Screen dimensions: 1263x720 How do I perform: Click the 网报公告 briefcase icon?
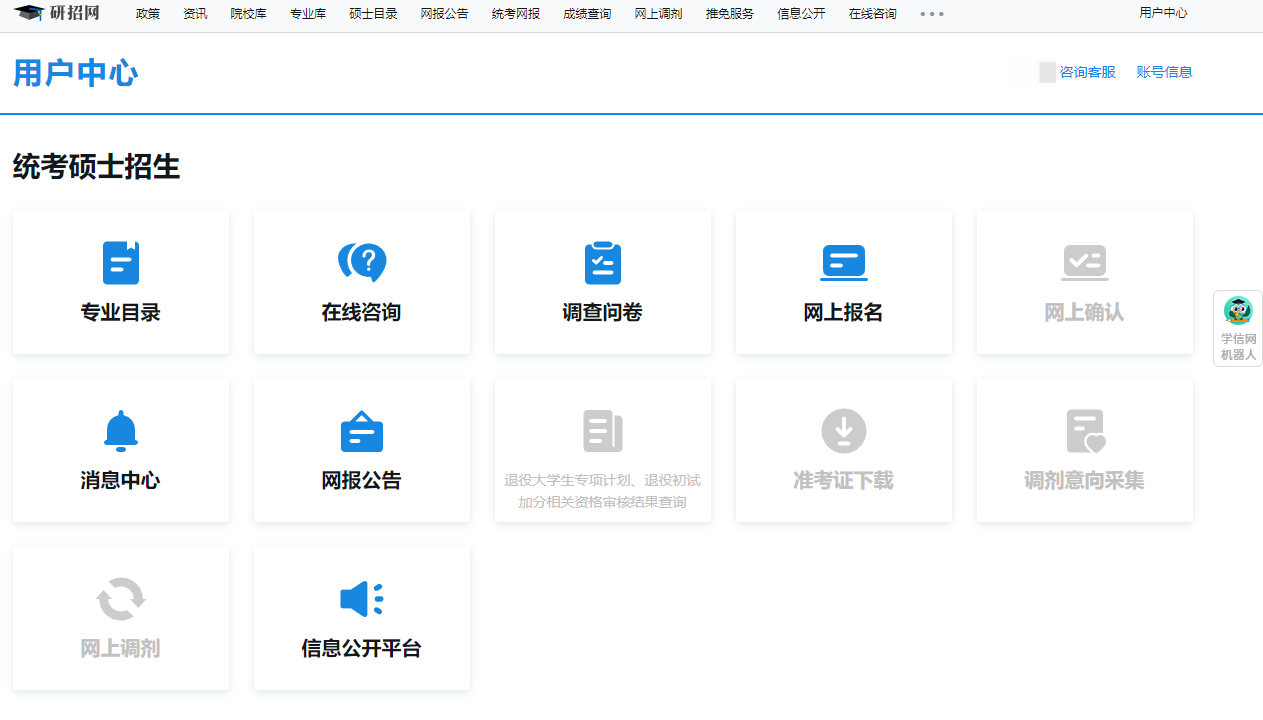tap(362, 432)
